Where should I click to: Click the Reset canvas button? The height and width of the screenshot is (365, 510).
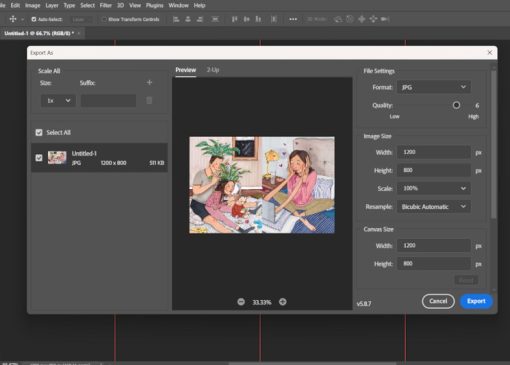click(x=466, y=280)
